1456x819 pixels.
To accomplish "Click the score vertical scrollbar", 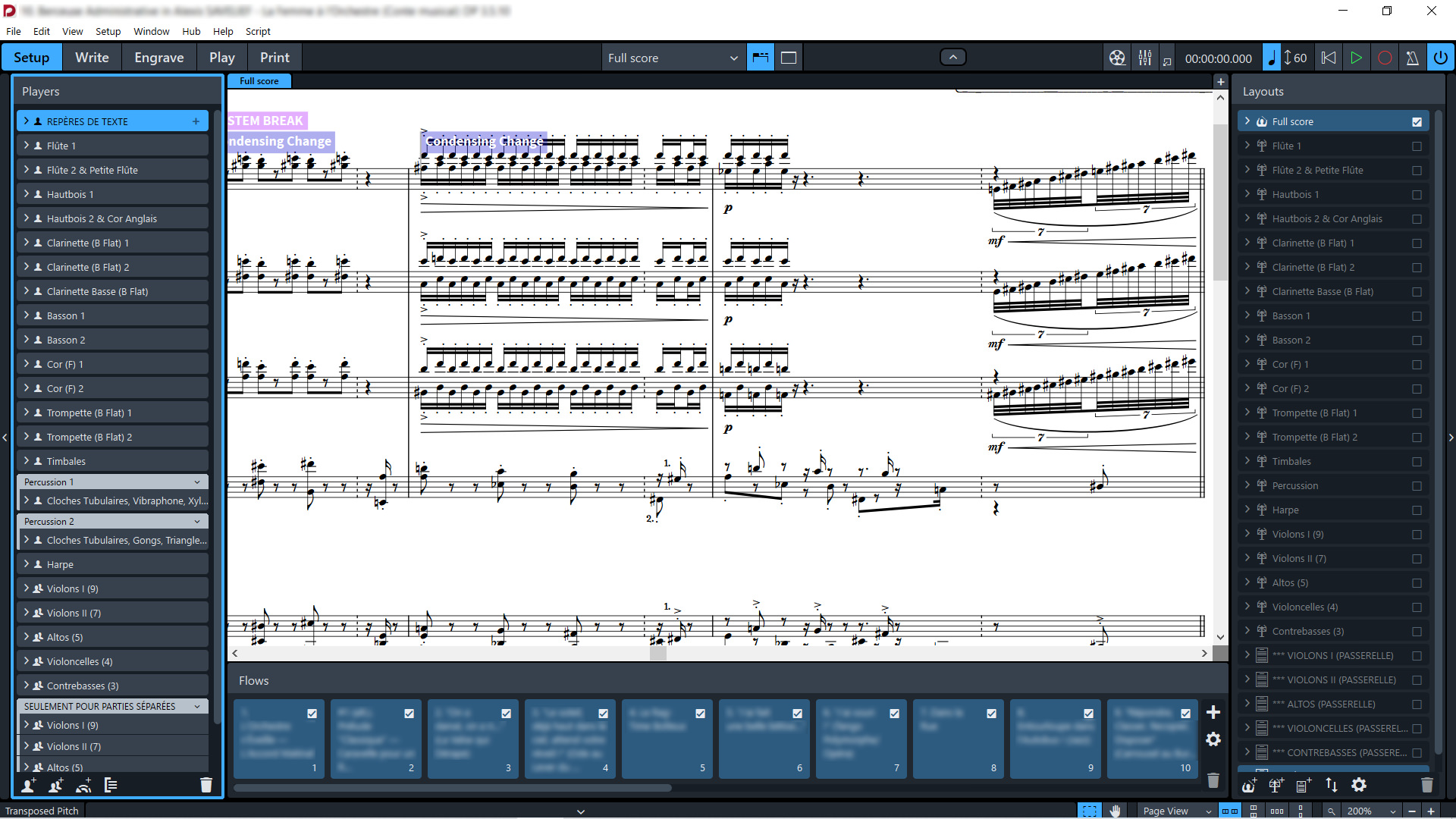I will (x=1220, y=201).
